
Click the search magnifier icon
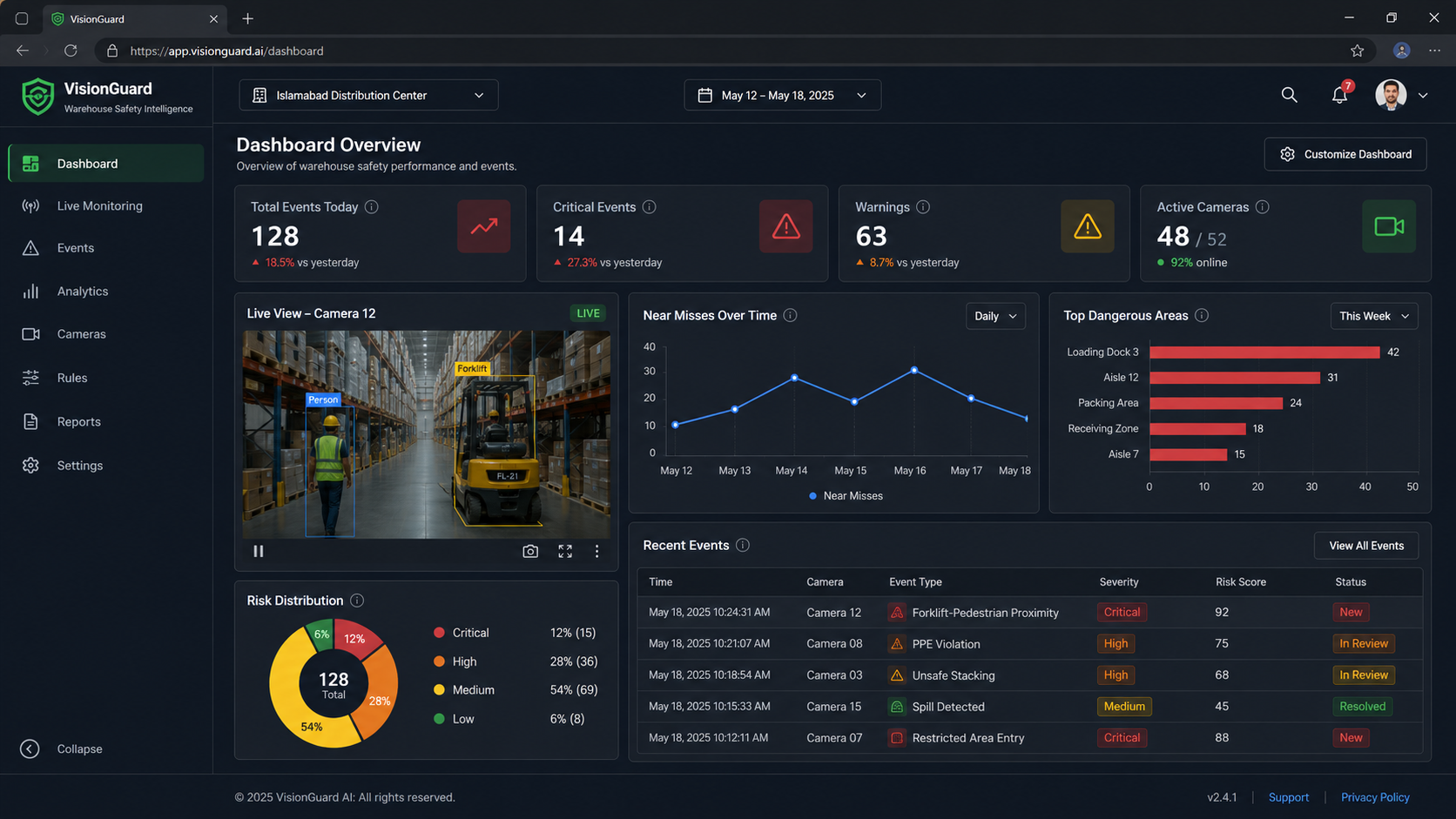tap(1289, 95)
